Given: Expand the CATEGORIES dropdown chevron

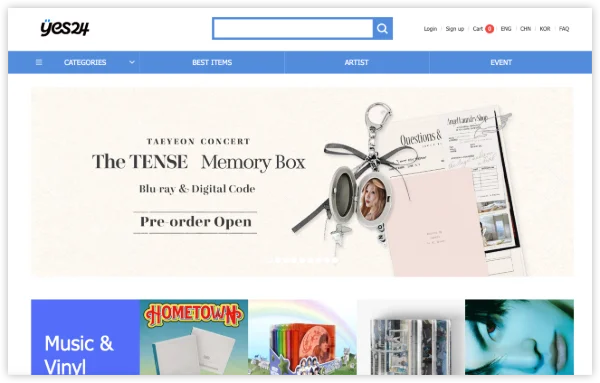Looking at the screenshot, I should [x=132, y=62].
